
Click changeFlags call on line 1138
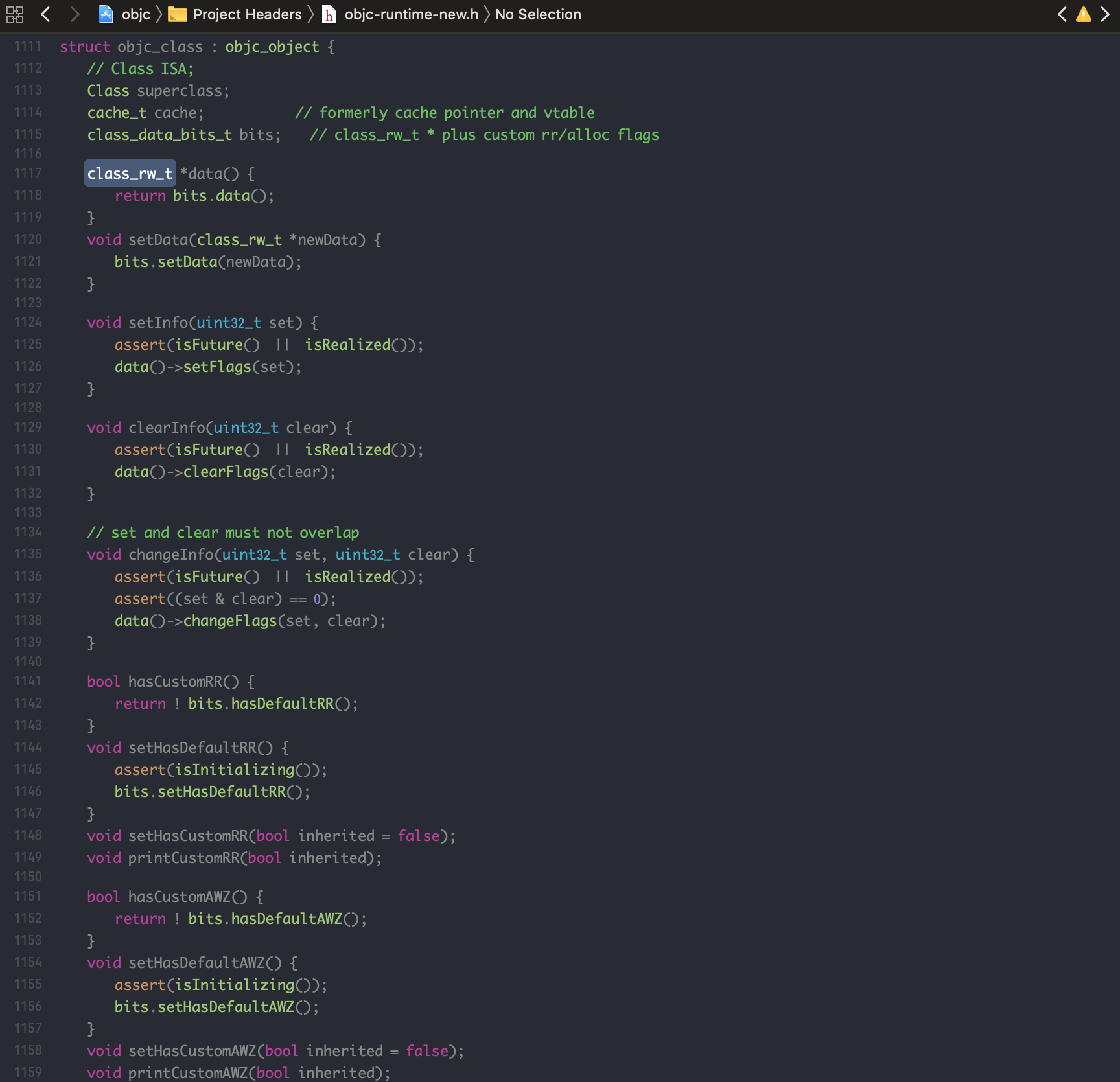pyautogui.click(x=230, y=621)
